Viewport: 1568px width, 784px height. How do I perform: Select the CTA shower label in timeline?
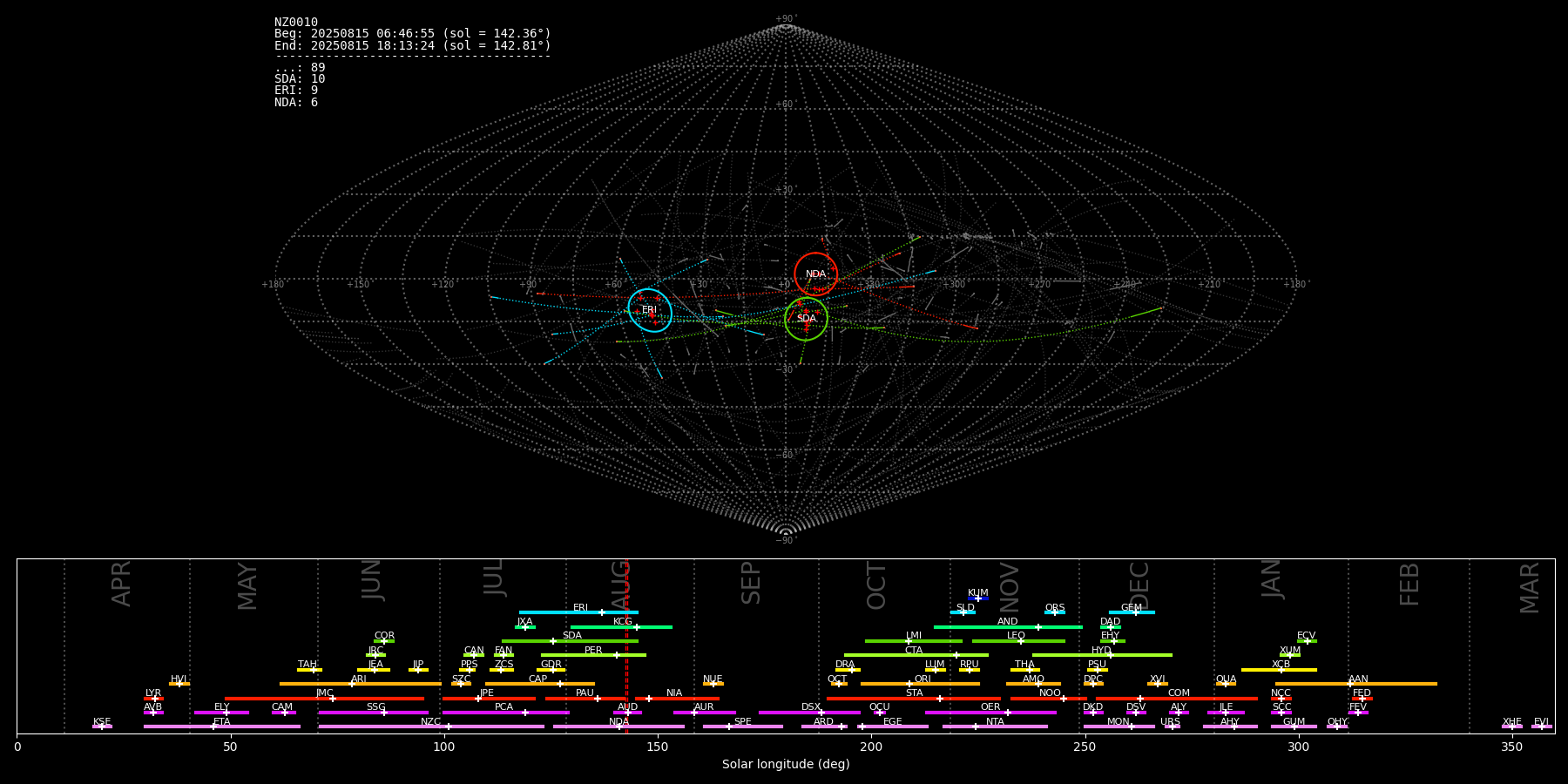pyautogui.click(x=913, y=651)
